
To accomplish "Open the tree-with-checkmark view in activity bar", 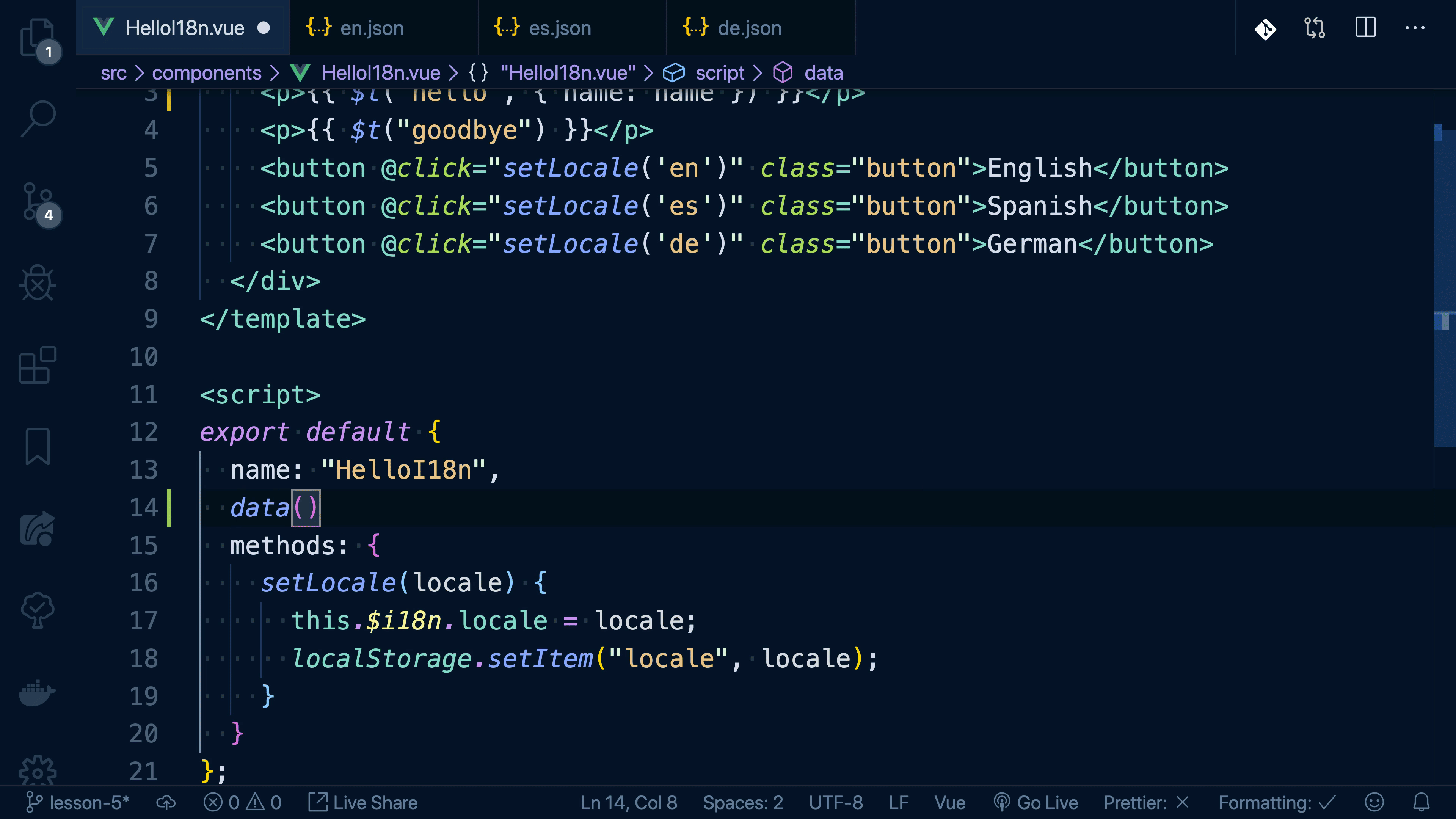I will (x=37, y=610).
